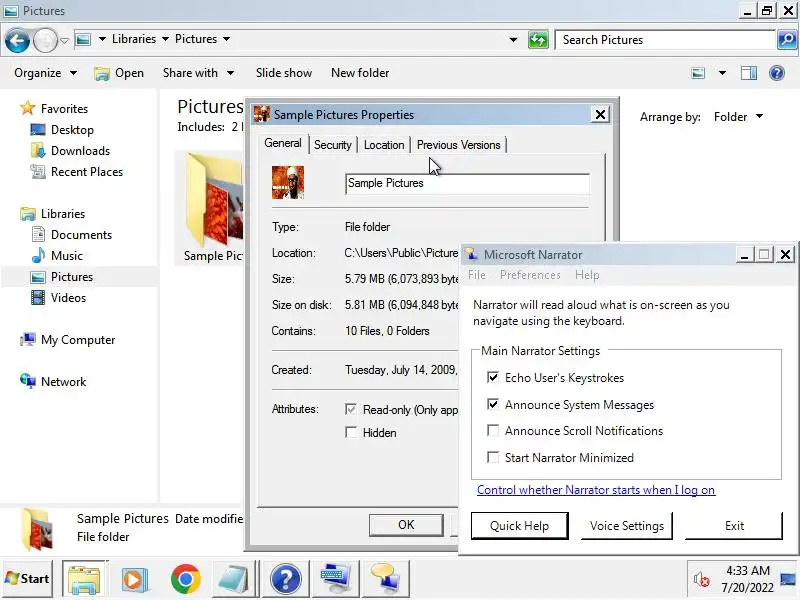The image size is (800, 600).
Task: Click the show desktop monitor tray icon
Action: click(788, 580)
